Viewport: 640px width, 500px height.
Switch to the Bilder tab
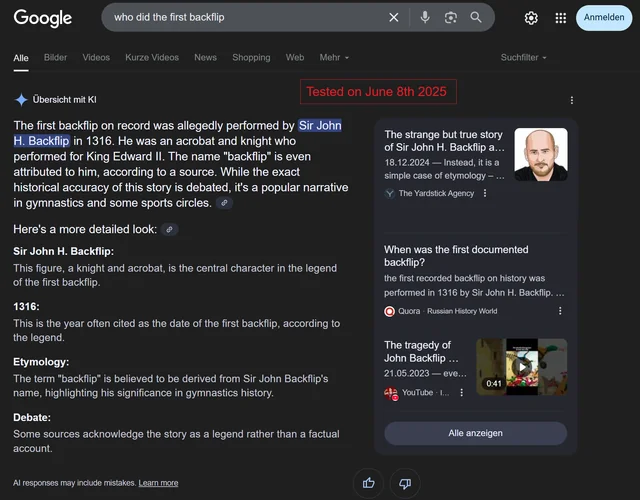click(55, 57)
